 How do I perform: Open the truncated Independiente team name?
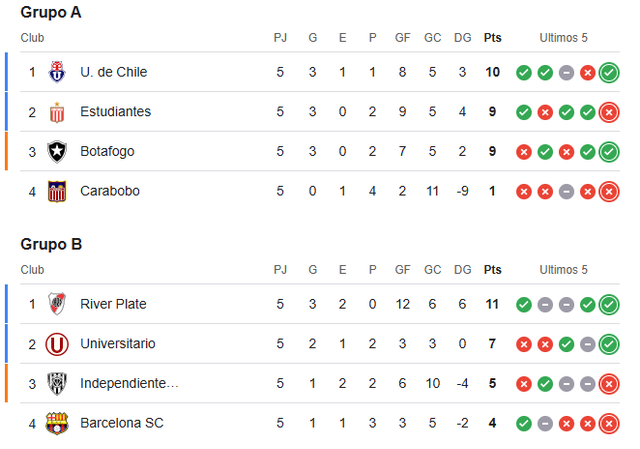129,383
